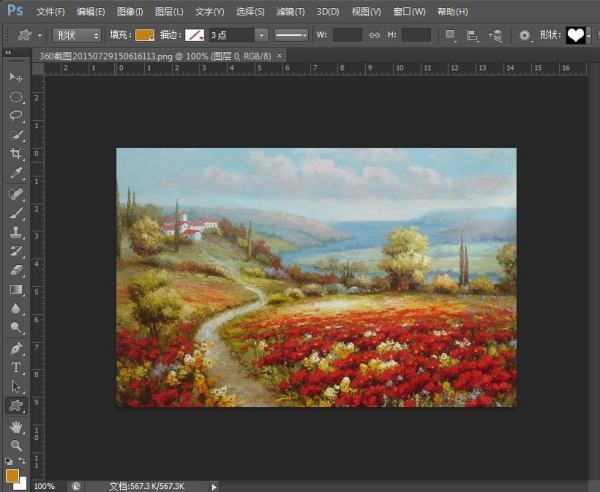Pick the Eyedropper tool
The width and height of the screenshot is (600, 492).
(x=16, y=173)
